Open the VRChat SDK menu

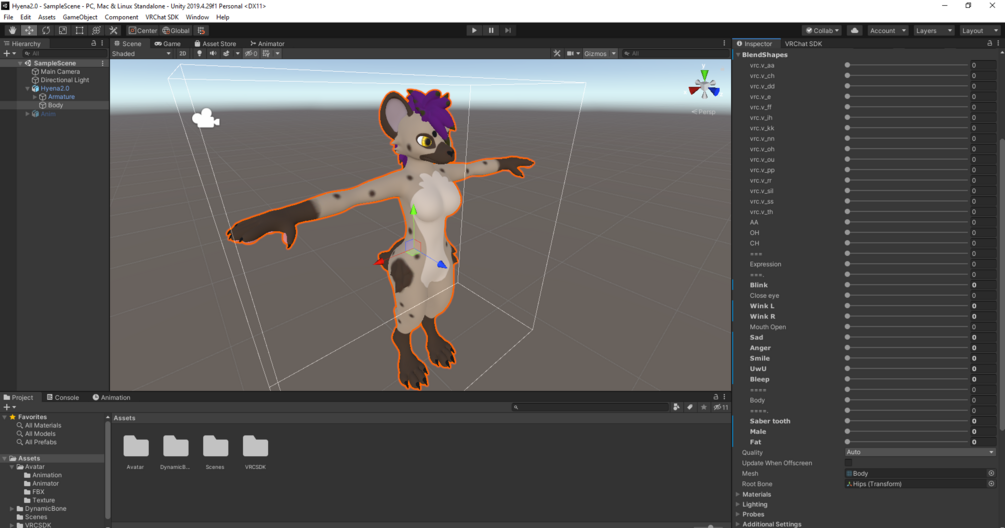pos(162,17)
